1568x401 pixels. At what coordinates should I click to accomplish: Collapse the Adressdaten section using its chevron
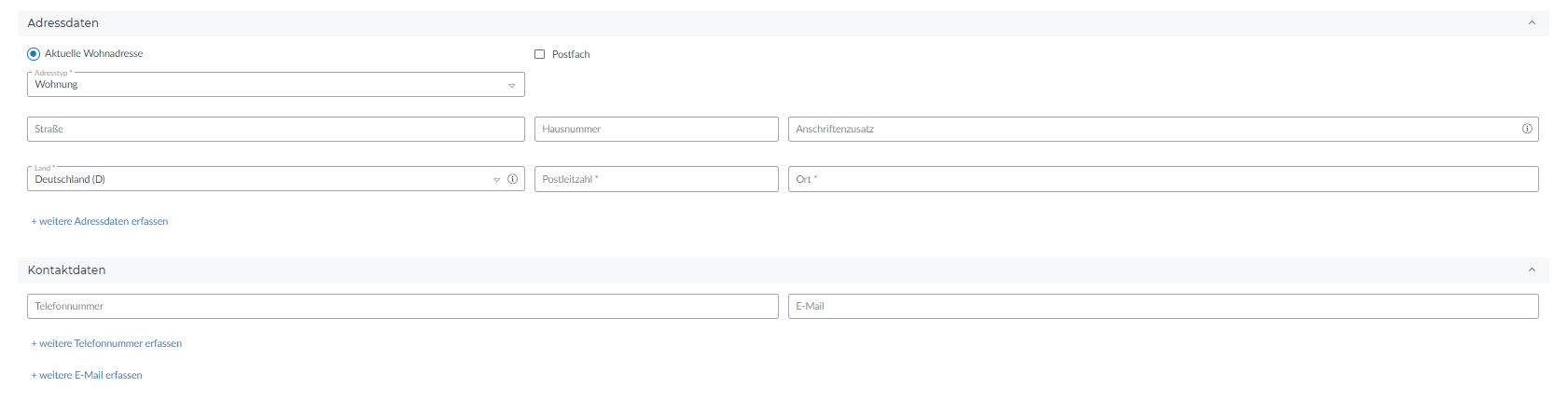[x=1532, y=22]
